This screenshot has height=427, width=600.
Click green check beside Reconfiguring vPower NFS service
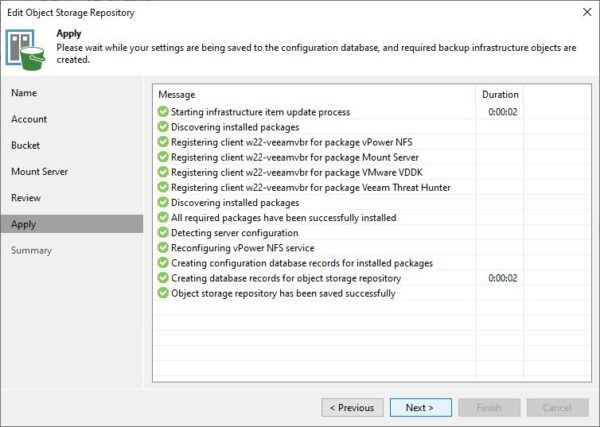(x=163, y=248)
